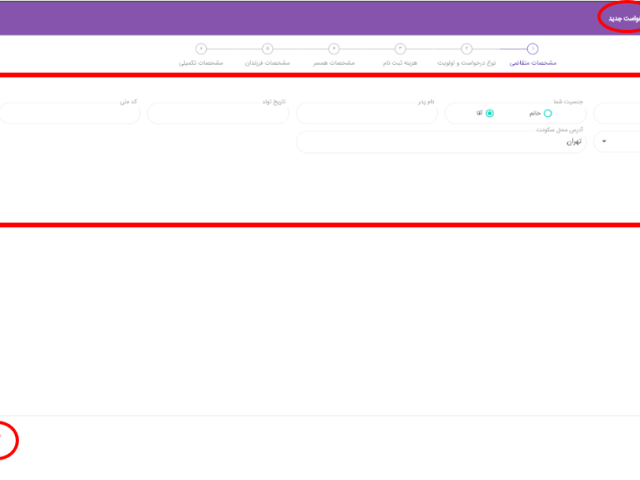This screenshot has width=640, height=480.
Task: Click the step 5 circle in the stepper
Action: click(267, 48)
